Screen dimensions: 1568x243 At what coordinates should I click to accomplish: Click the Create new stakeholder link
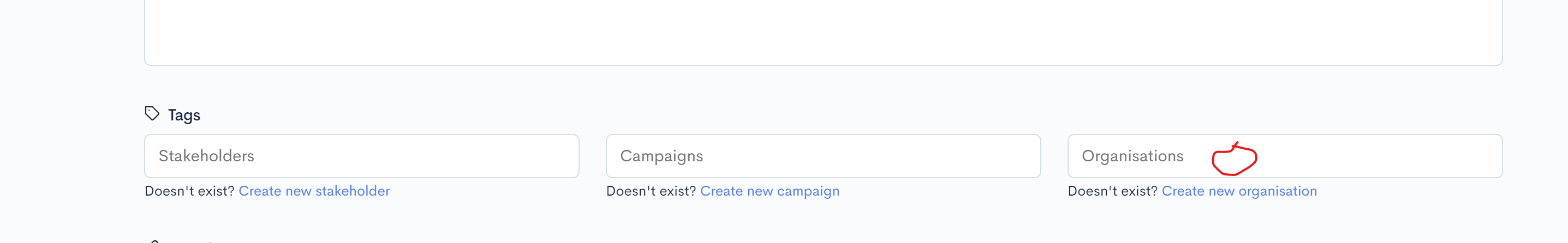(314, 191)
